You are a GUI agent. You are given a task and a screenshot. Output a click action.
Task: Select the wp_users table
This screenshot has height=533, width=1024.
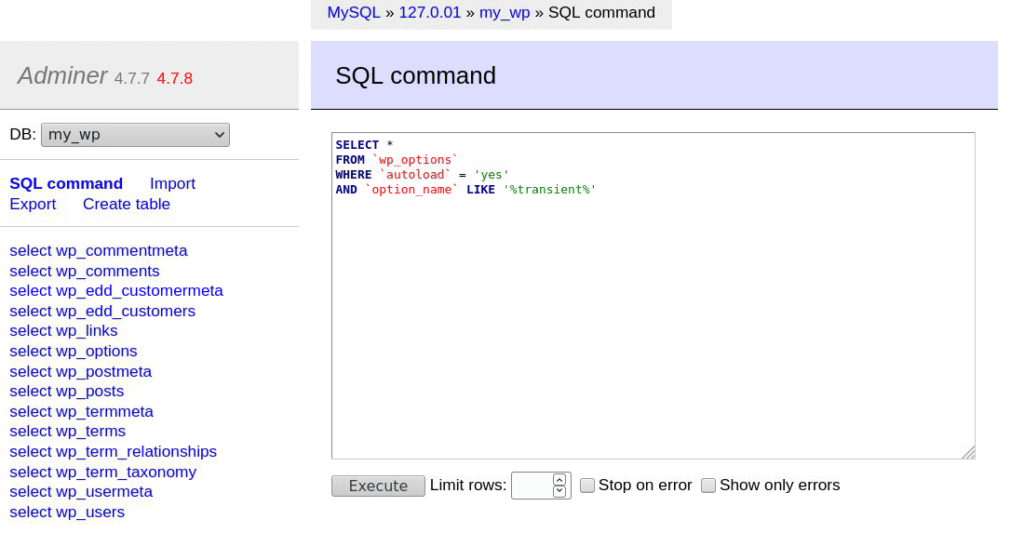point(67,512)
